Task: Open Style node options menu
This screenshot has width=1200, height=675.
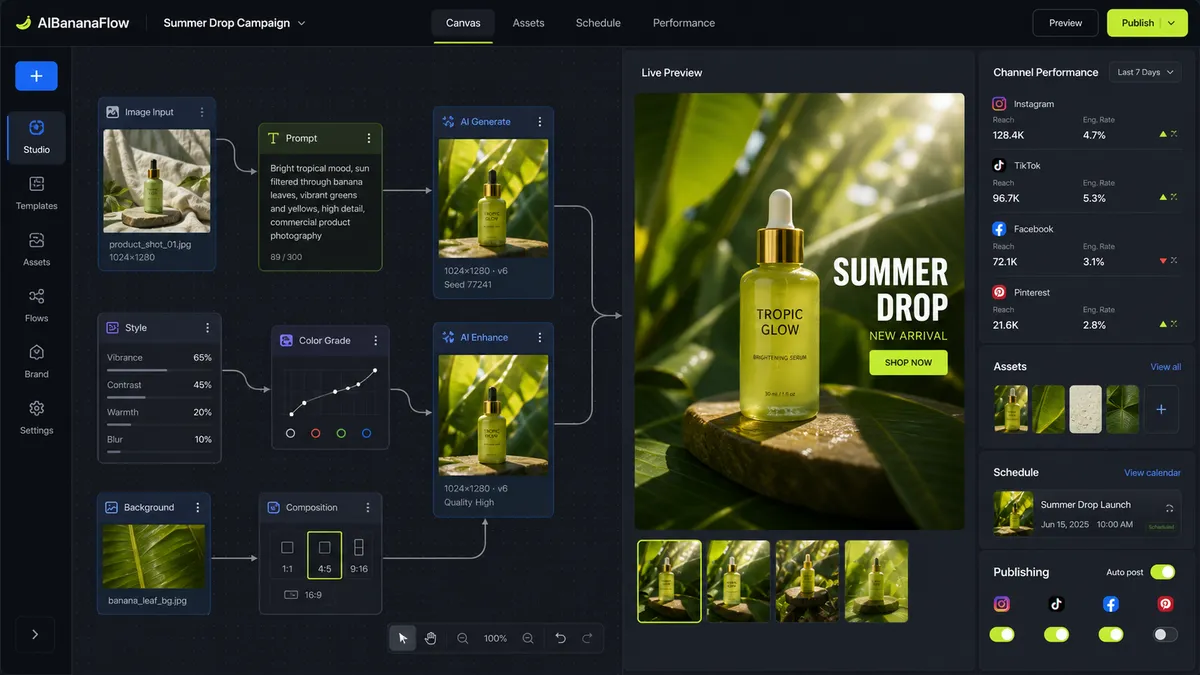Action: tap(207, 328)
